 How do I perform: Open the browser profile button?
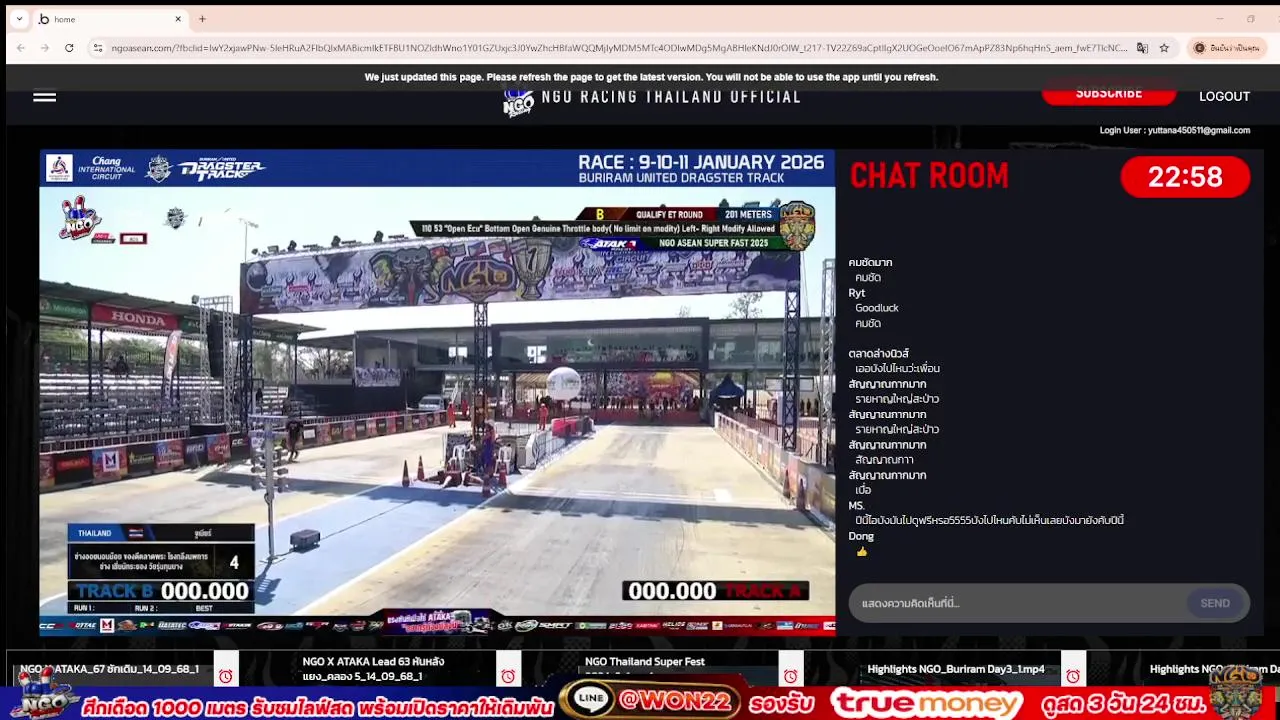(1226, 48)
